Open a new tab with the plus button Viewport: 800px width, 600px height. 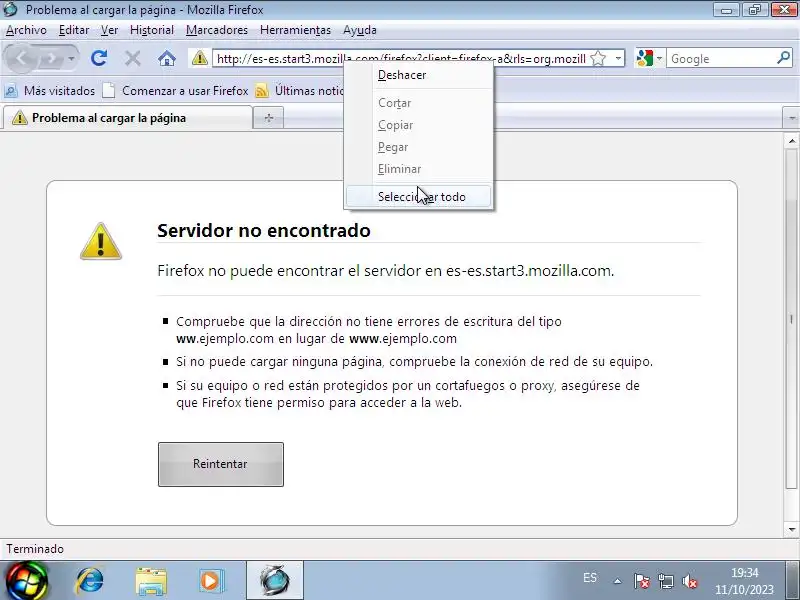[x=268, y=118]
